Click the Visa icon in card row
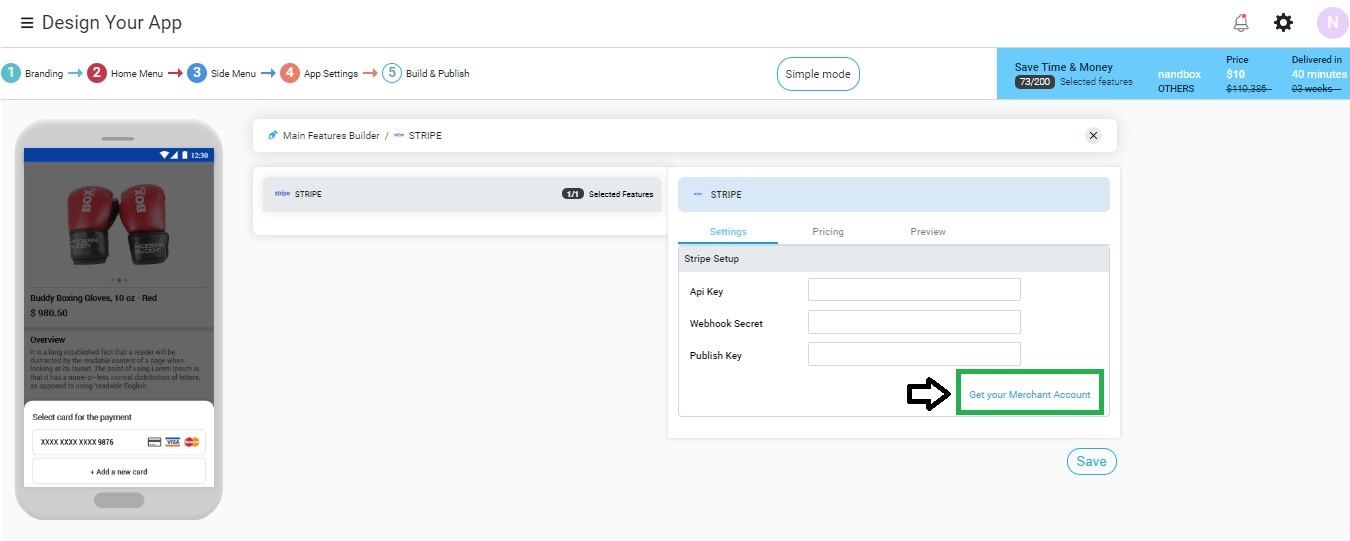The height and width of the screenshot is (541, 1350). click(x=173, y=441)
